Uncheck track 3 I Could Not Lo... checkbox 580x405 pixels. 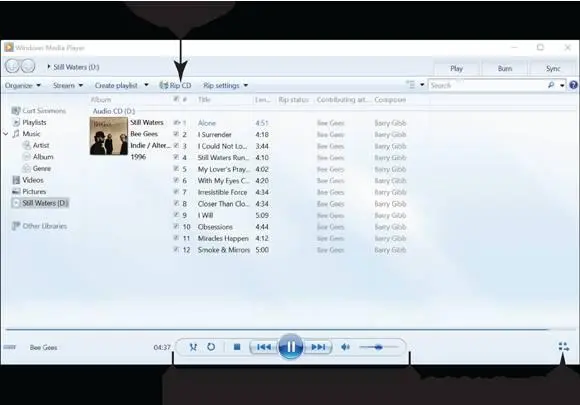pyautogui.click(x=176, y=145)
